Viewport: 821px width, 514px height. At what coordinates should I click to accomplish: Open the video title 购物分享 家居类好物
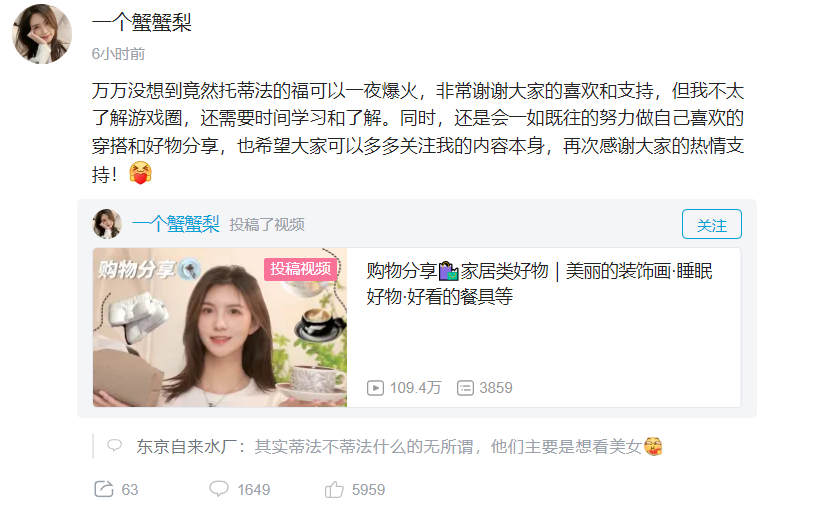click(539, 284)
